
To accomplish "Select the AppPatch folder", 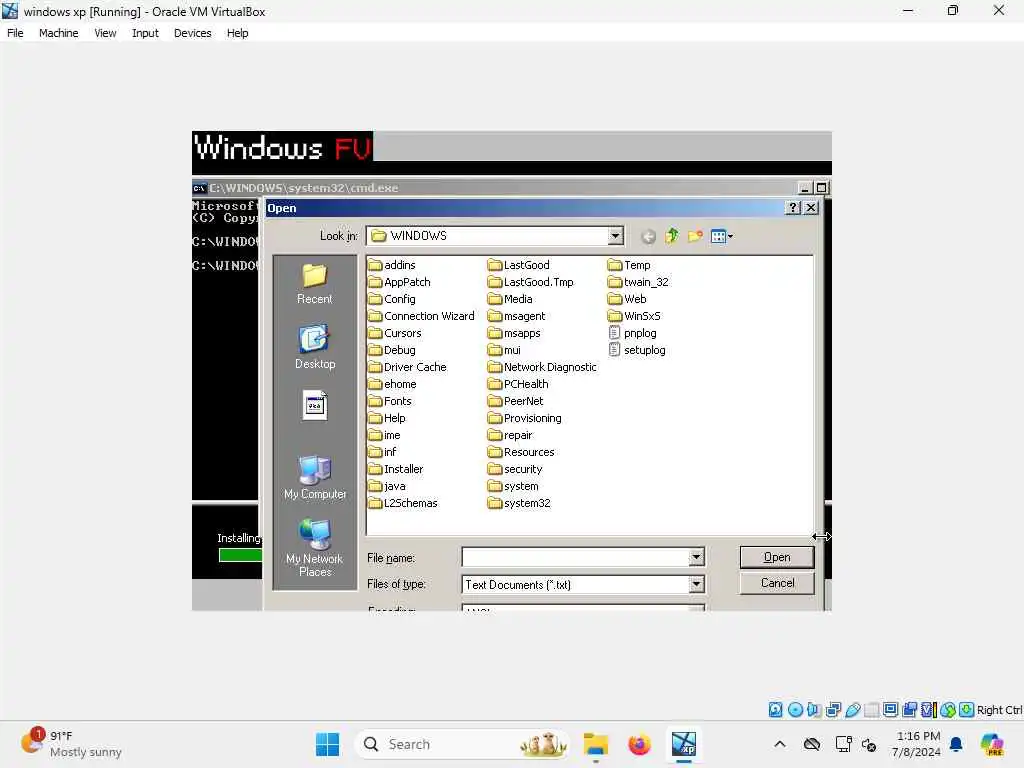I will [x=400, y=282].
